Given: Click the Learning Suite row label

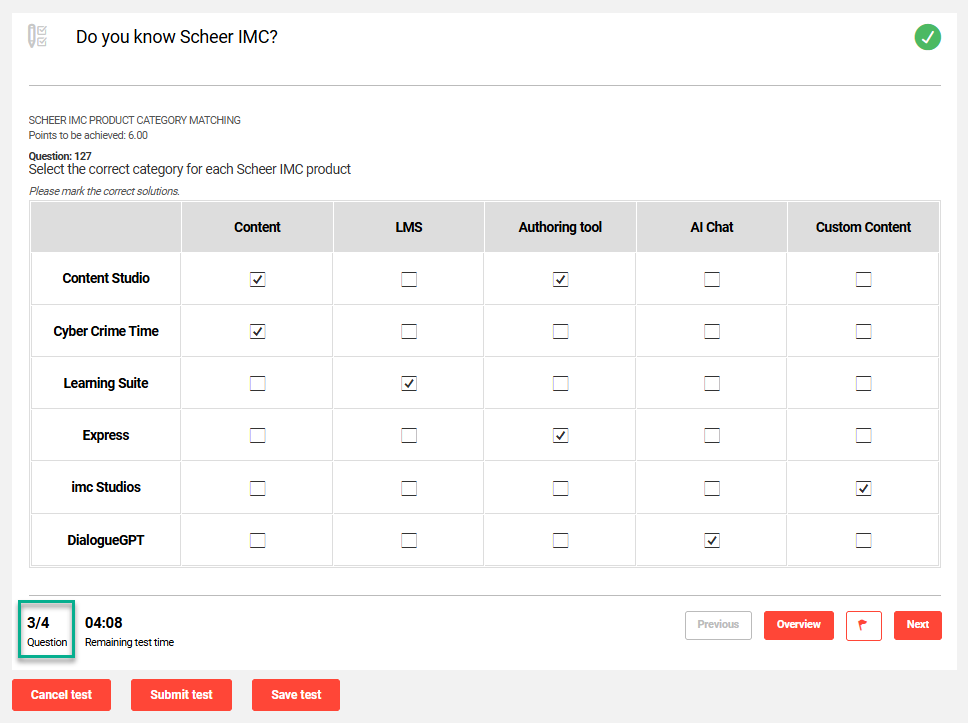Looking at the screenshot, I should (106, 383).
